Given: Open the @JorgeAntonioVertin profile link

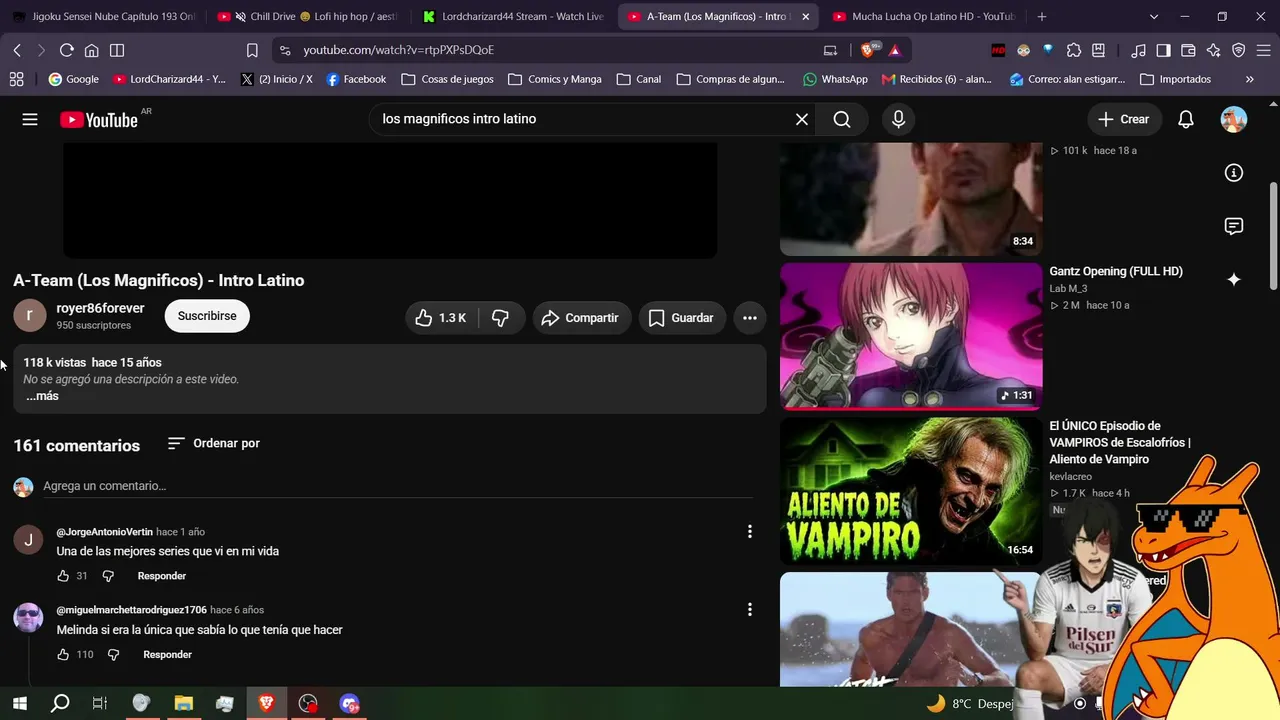Looking at the screenshot, I should pos(105,532).
